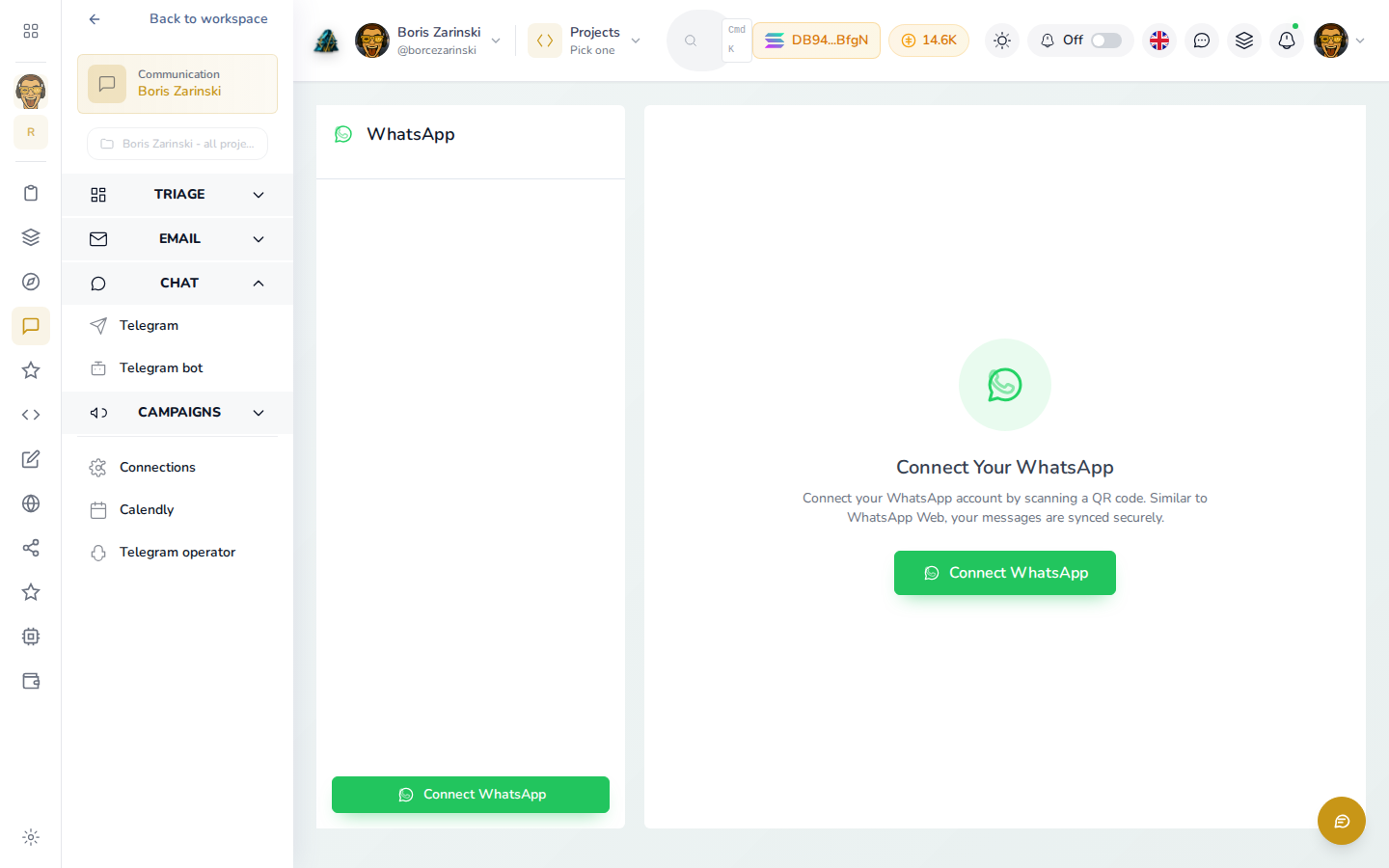Click the DB94...BfgN wallet address button
Screen dimensions: 1389x868
tap(816, 41)
